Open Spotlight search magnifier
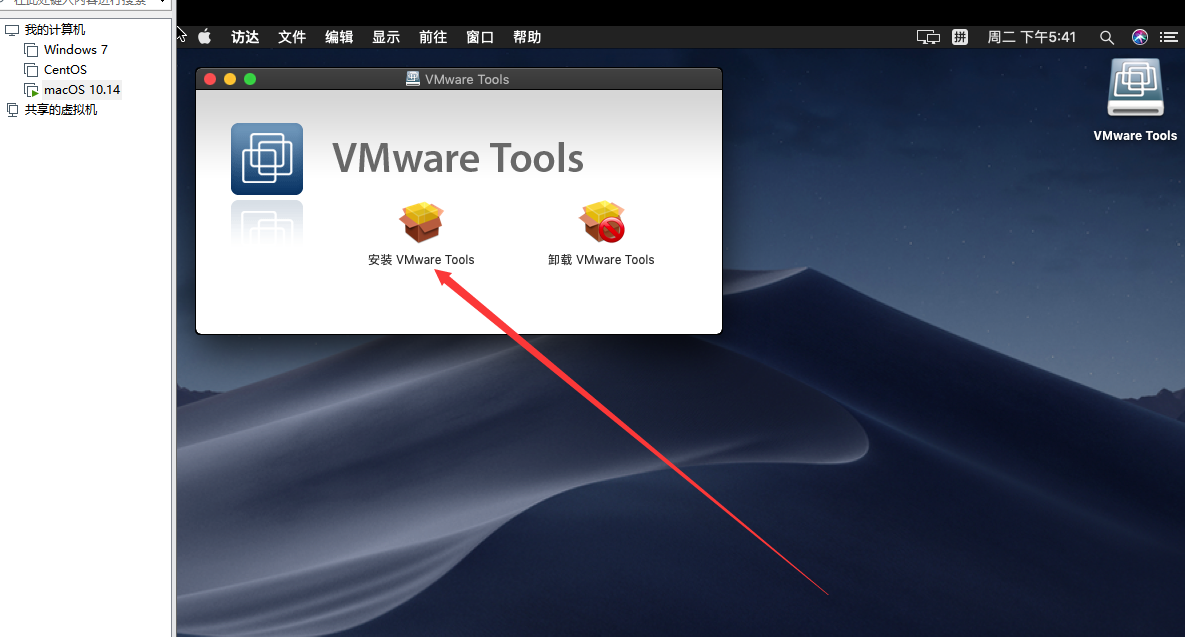This screenshot has height=637, width=1185. coord(1106,37)
